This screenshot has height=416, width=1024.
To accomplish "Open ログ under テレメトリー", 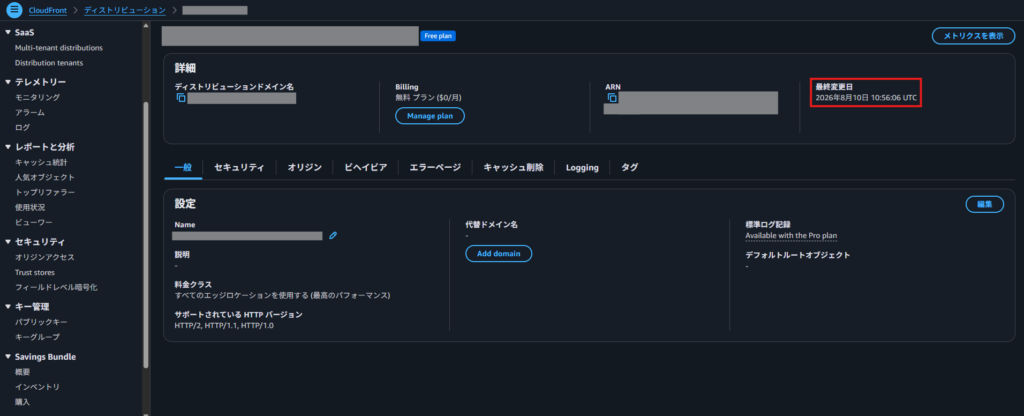I will (22, 127).
